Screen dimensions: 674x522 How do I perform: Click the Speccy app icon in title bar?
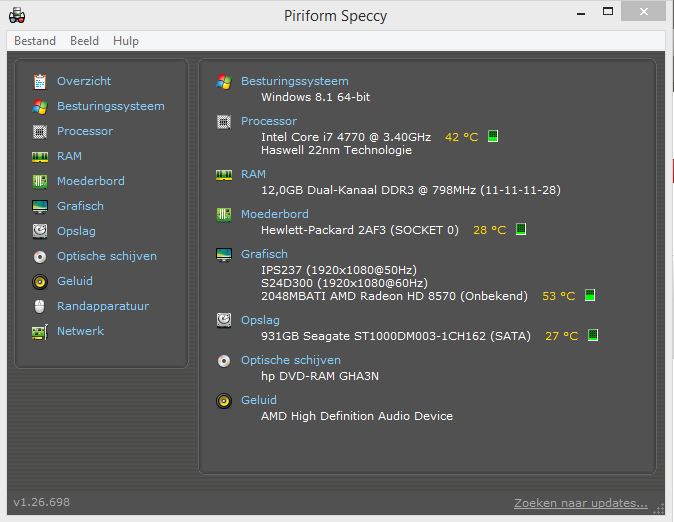[17, 15]
